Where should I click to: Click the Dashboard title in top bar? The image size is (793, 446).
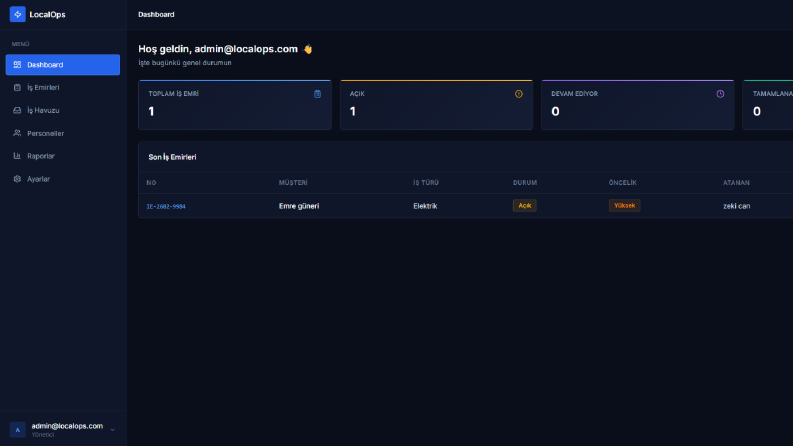pos(156,15)
